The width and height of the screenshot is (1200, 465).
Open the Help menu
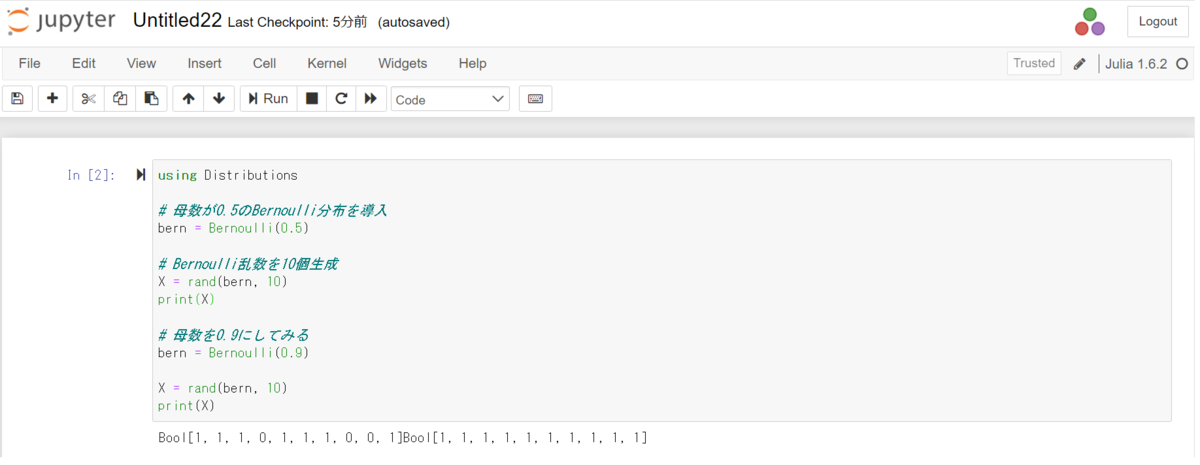pos(472,63)
